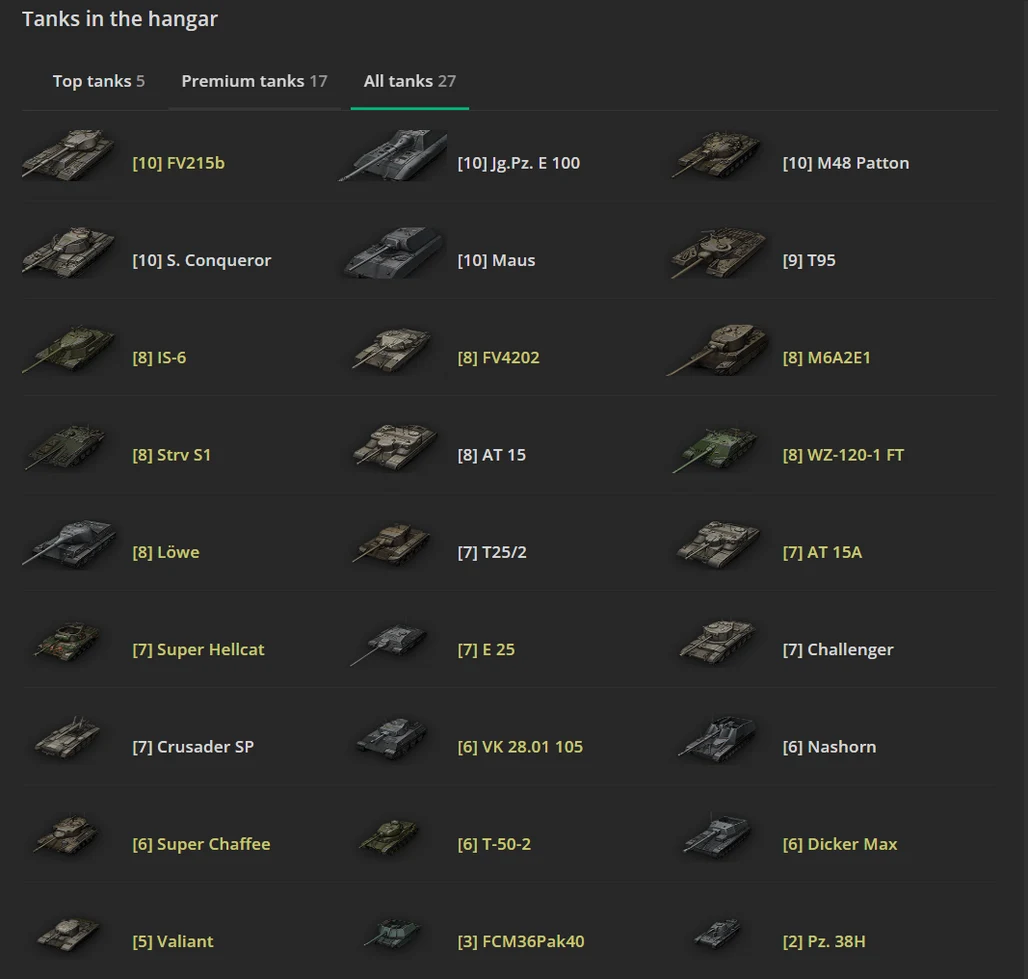Select the [8] FV4202 name
This screenshot has width=1028, height=979.
[x=498, y=358]
